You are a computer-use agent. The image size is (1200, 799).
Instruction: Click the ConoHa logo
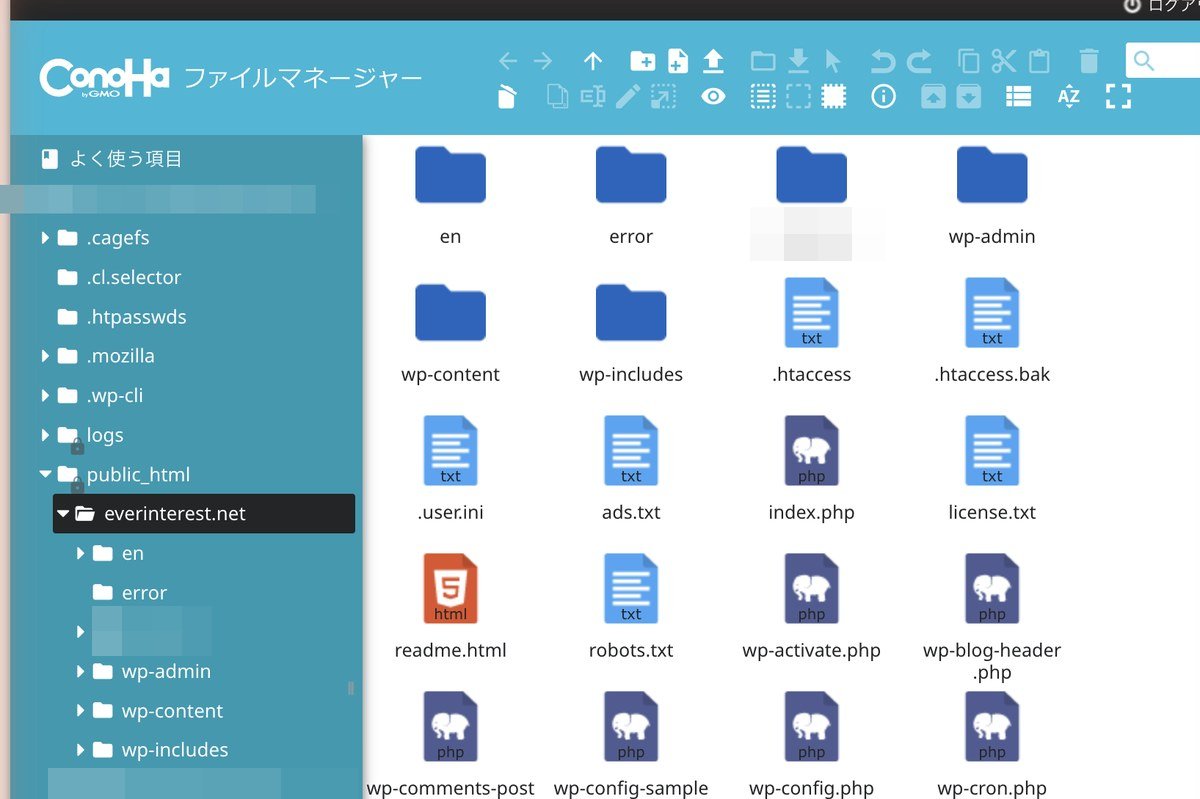(104, 78)
